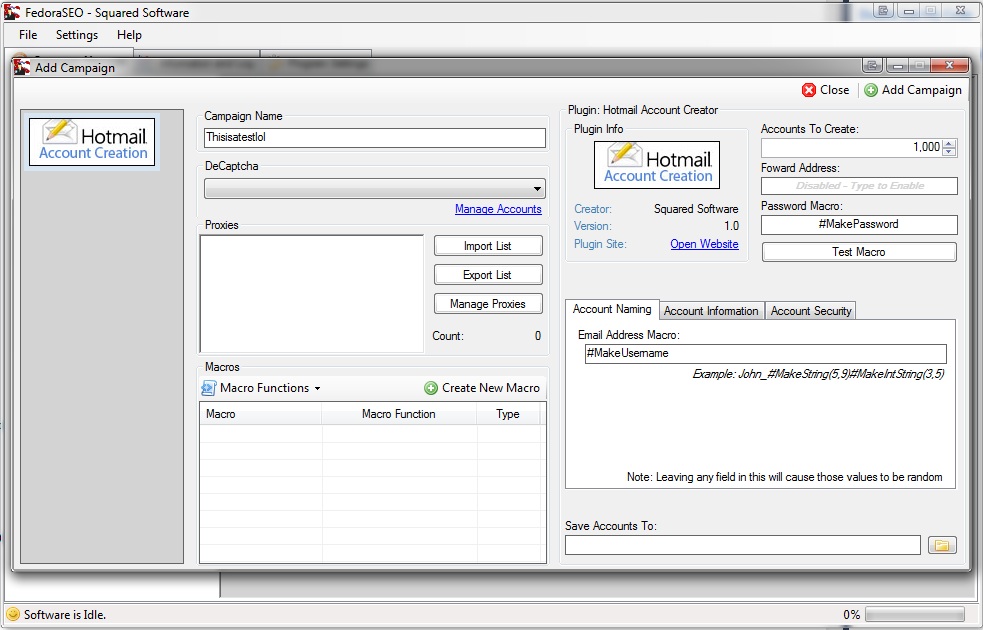Image resolution: width=983 pixels, height=630 pixels.
Task: Click the Accounts To Create value field
Action: pyautogui.click(x=852, y=147)
